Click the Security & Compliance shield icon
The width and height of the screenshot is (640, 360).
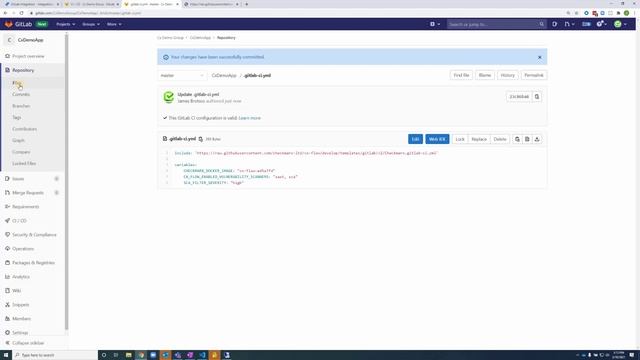[7, 235]
